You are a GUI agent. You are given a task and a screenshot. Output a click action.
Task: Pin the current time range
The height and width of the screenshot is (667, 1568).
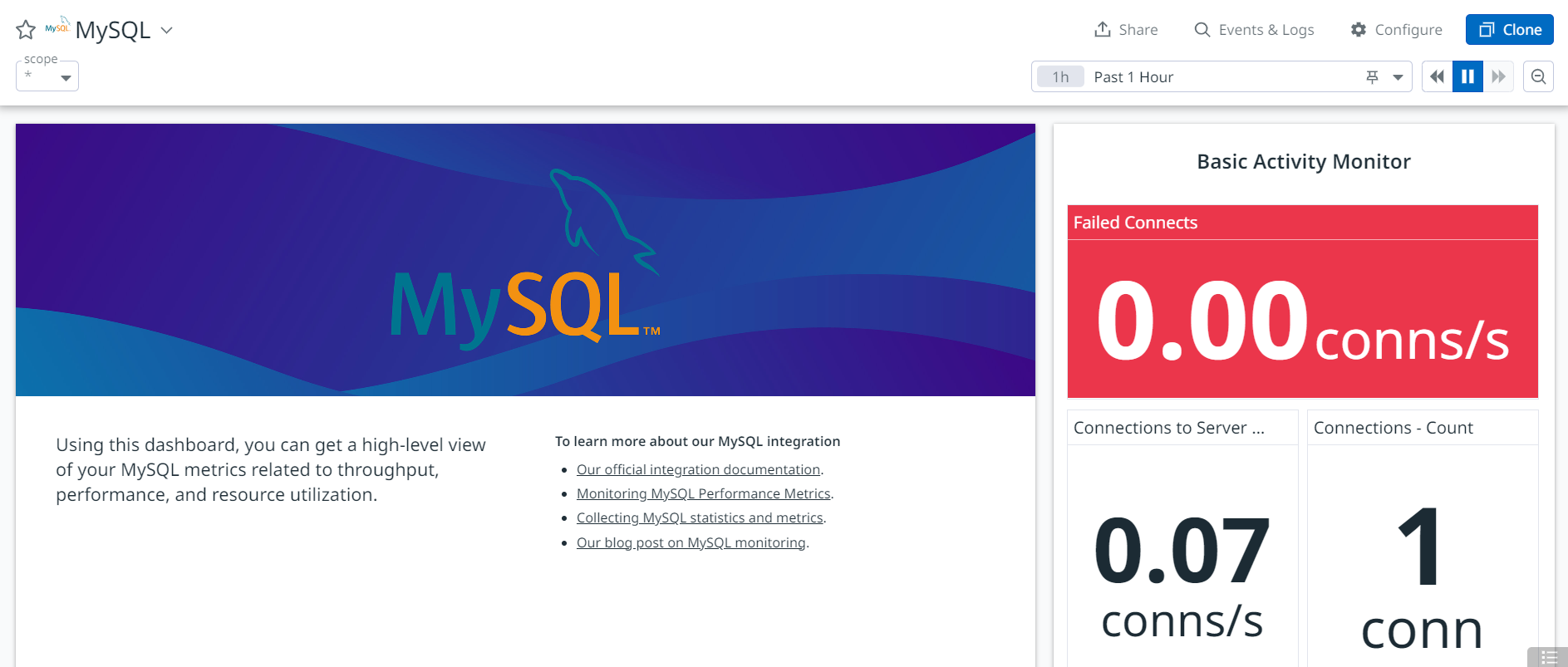1372,76
